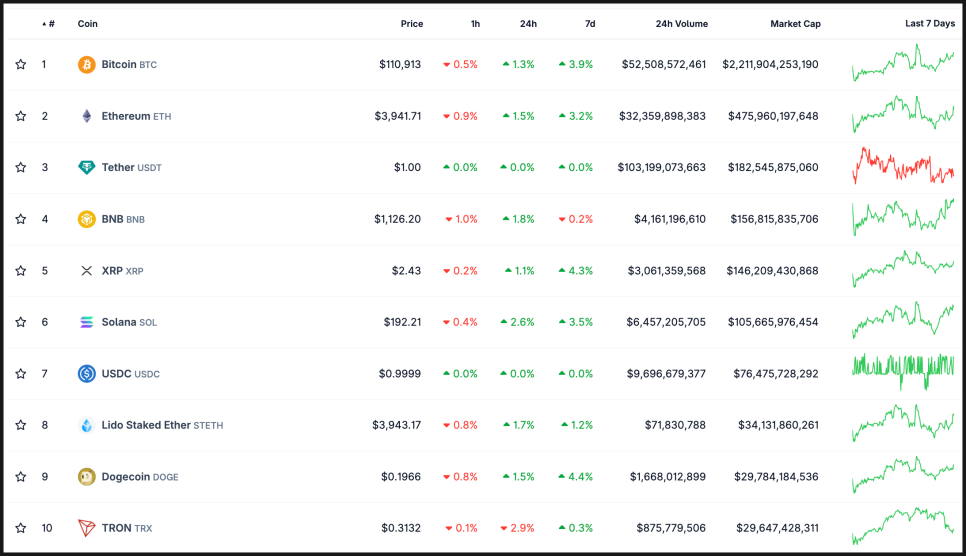Image resolution: width=966 pixels, height=556 pixels.
Task: Click the XRP logo icon
Action: pyautogui.click(x=87, y=271)
